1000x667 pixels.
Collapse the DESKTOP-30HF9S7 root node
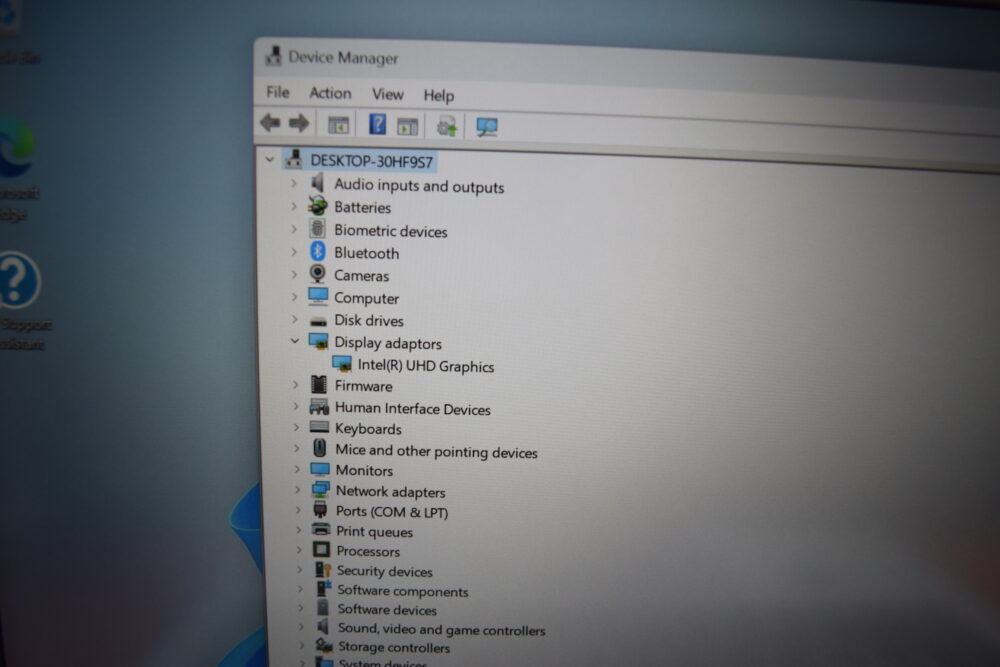click(270, 159)
